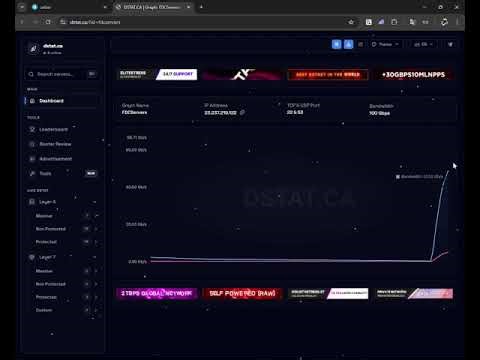Bookmark the page with star icon
480x360 pixels.
click(351, 22)
